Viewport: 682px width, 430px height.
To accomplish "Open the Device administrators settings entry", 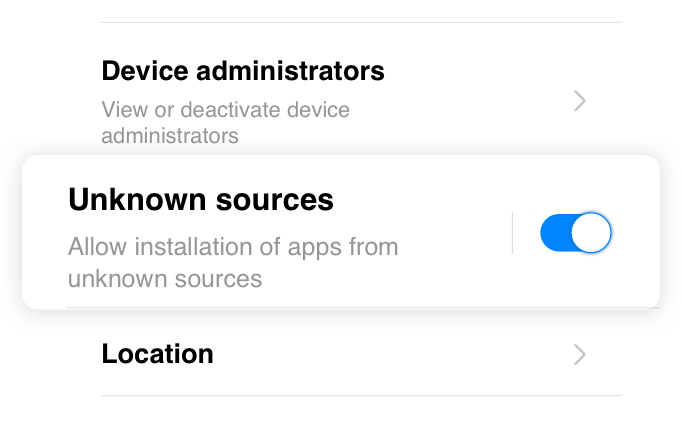I will click(x=243, y=72).
